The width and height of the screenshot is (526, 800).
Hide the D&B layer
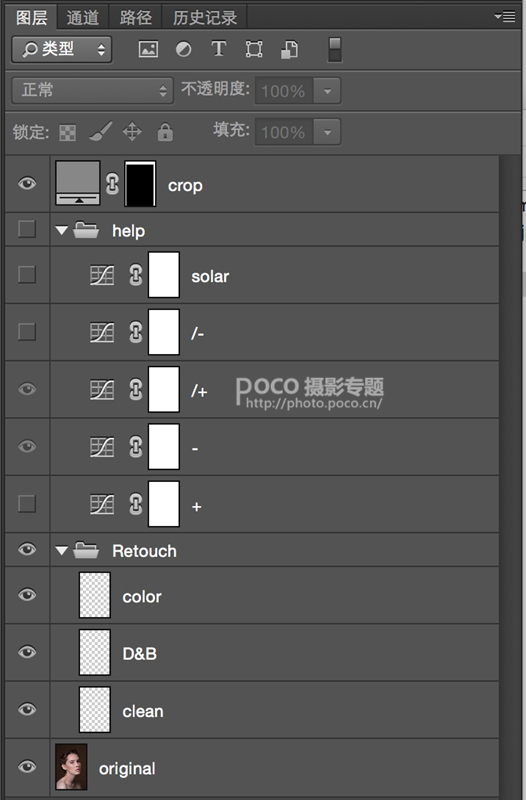coord(27,652)
